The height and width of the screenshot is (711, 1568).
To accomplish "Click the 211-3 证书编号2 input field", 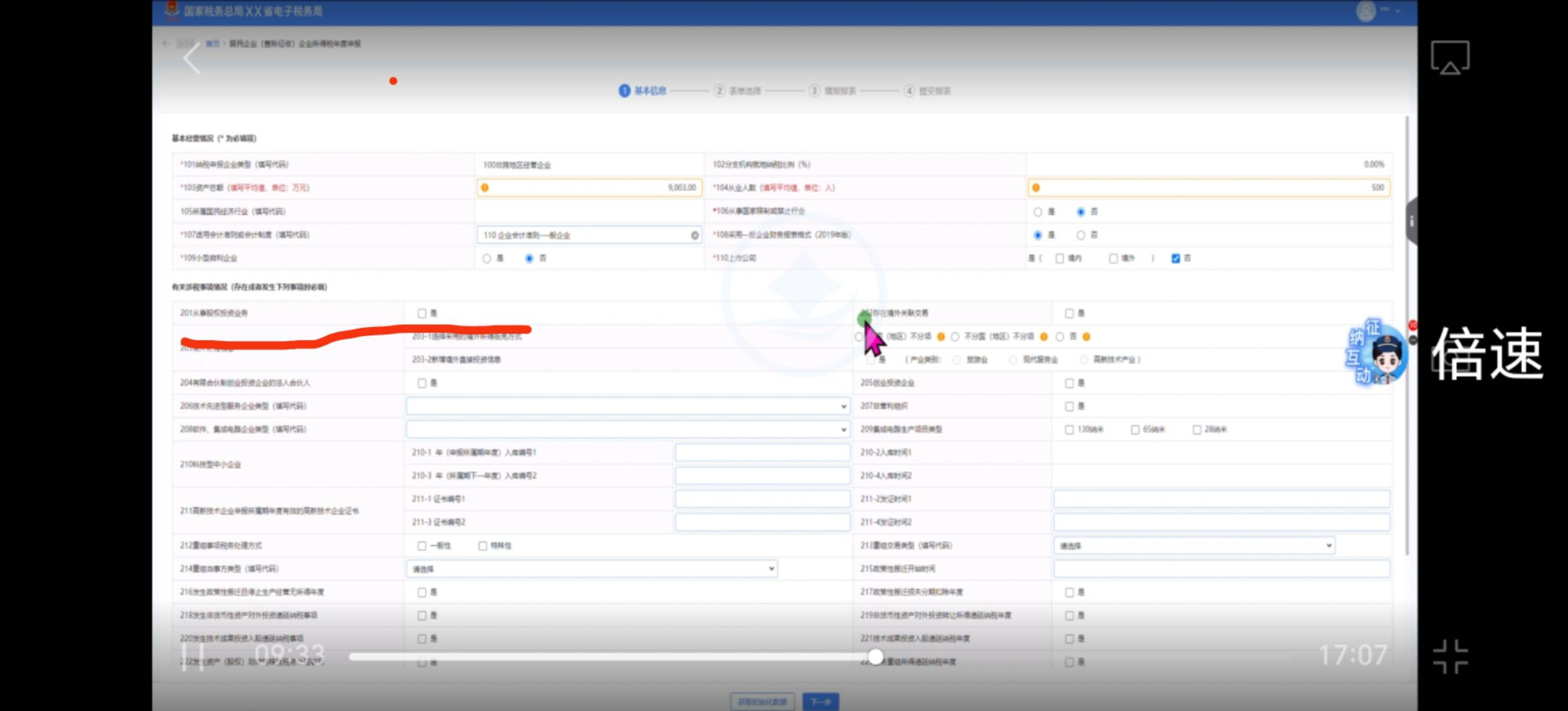I will [762, 522].
